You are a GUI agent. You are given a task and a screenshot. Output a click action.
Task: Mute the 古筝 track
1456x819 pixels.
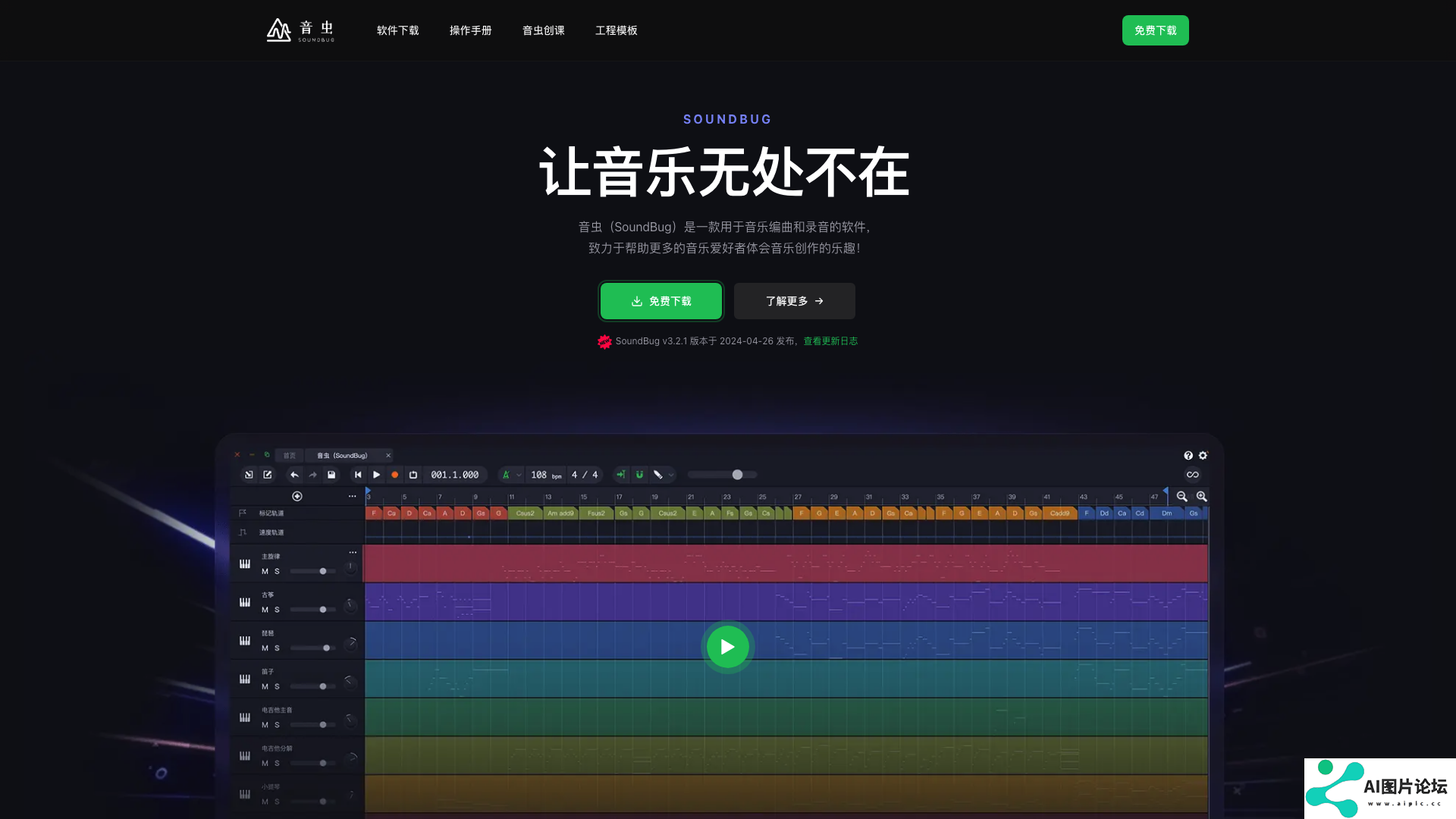(265, 610)
